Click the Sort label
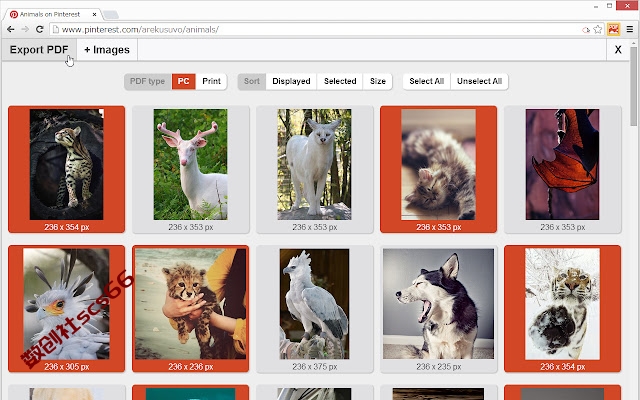This screenshot has width=640, height=400. (x=252, y=81)
